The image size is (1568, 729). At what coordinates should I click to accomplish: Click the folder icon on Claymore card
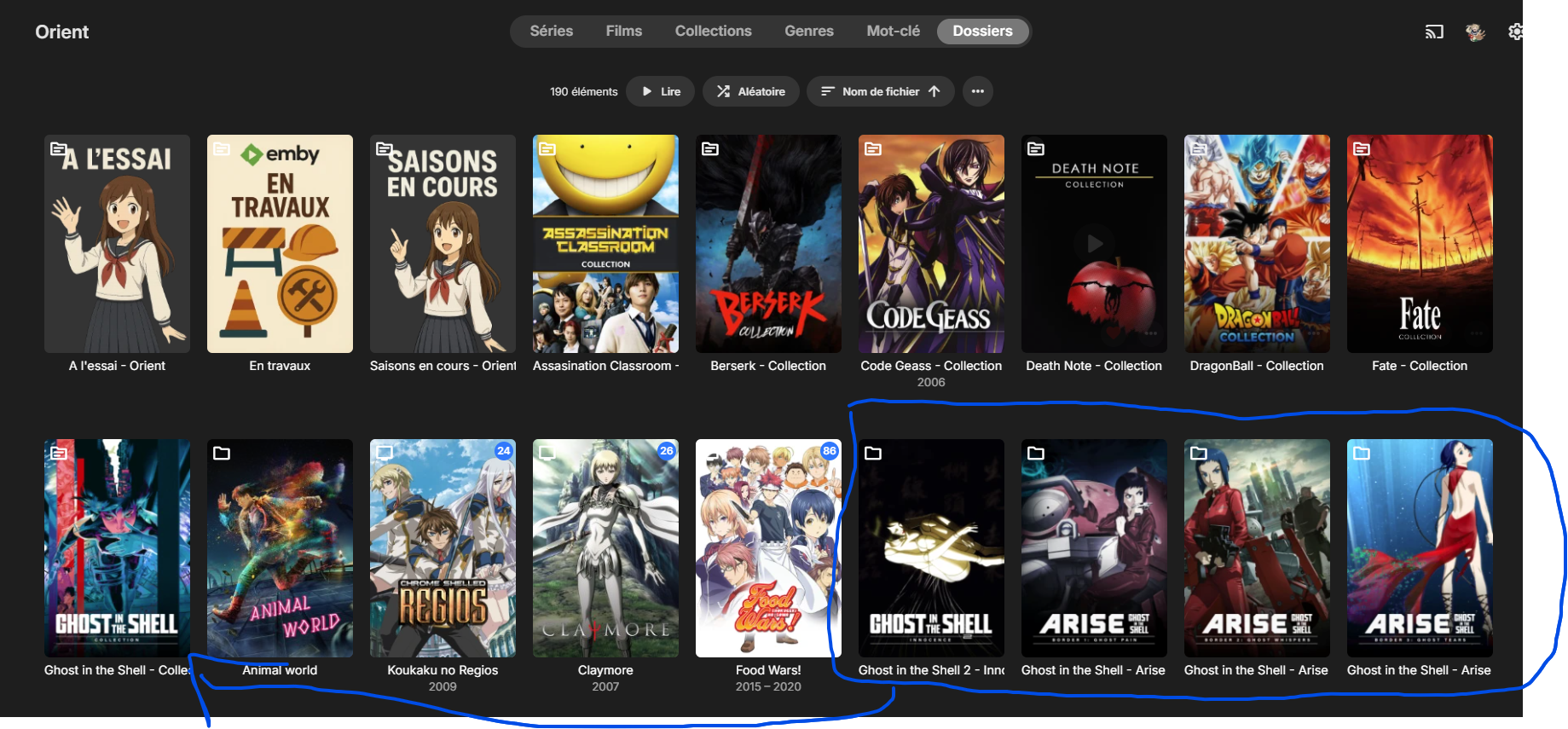coord(547,454)
